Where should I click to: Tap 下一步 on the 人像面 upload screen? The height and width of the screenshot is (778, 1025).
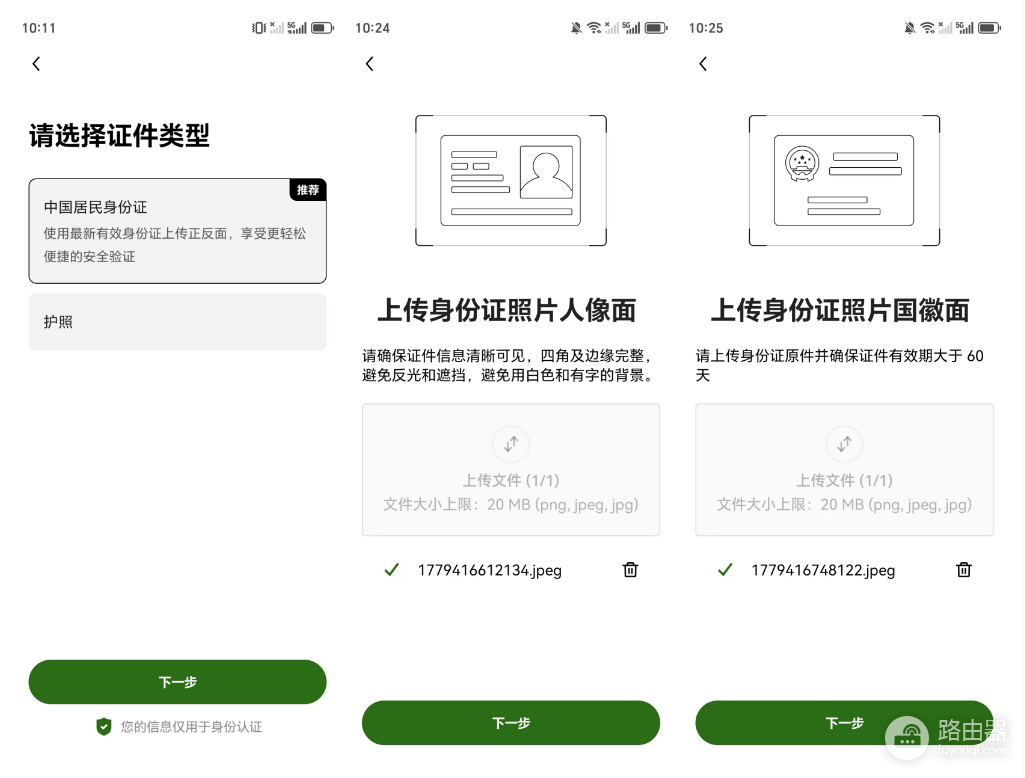[x=511, y=722]
